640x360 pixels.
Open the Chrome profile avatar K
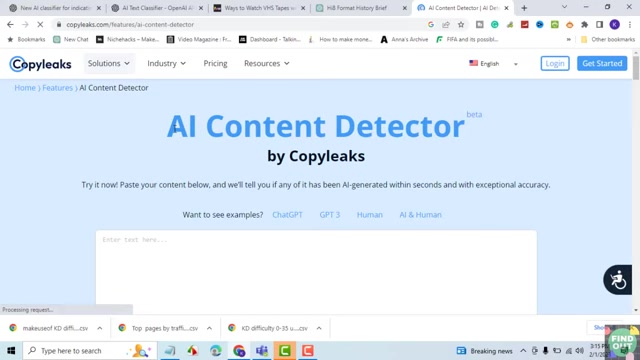coord(614,24)
